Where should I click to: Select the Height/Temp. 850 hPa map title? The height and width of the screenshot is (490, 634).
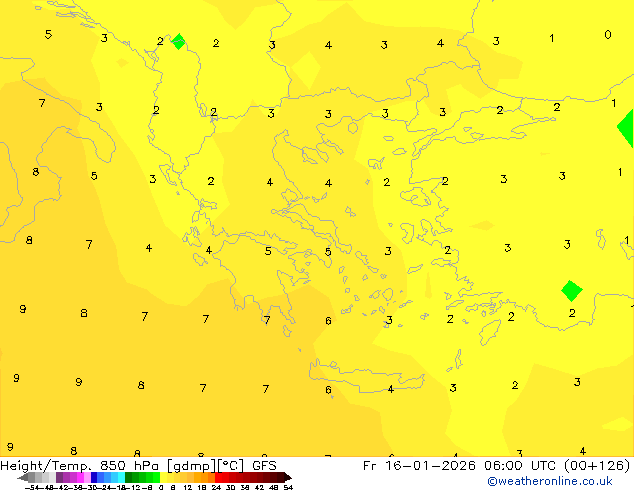tap(138, 466)
